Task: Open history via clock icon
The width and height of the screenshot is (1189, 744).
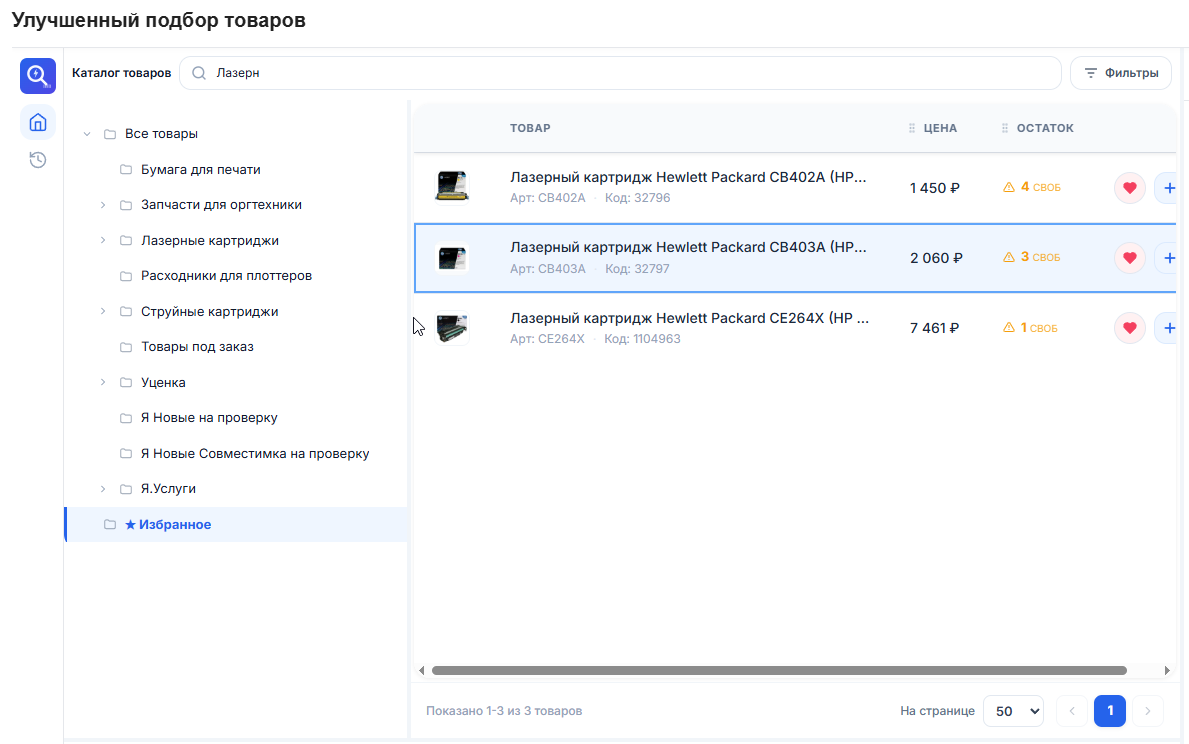Action: click(x=37, y=159)
